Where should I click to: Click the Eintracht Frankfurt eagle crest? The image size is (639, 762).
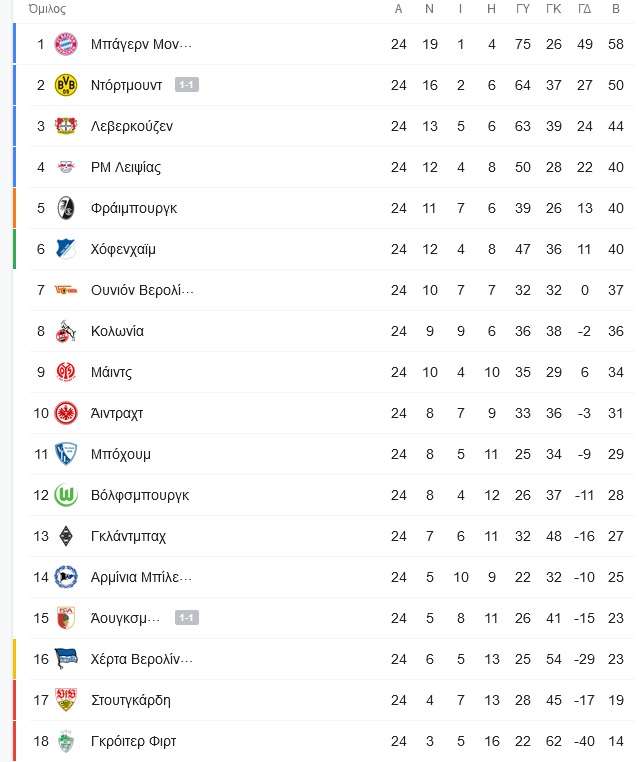(66, 413)
